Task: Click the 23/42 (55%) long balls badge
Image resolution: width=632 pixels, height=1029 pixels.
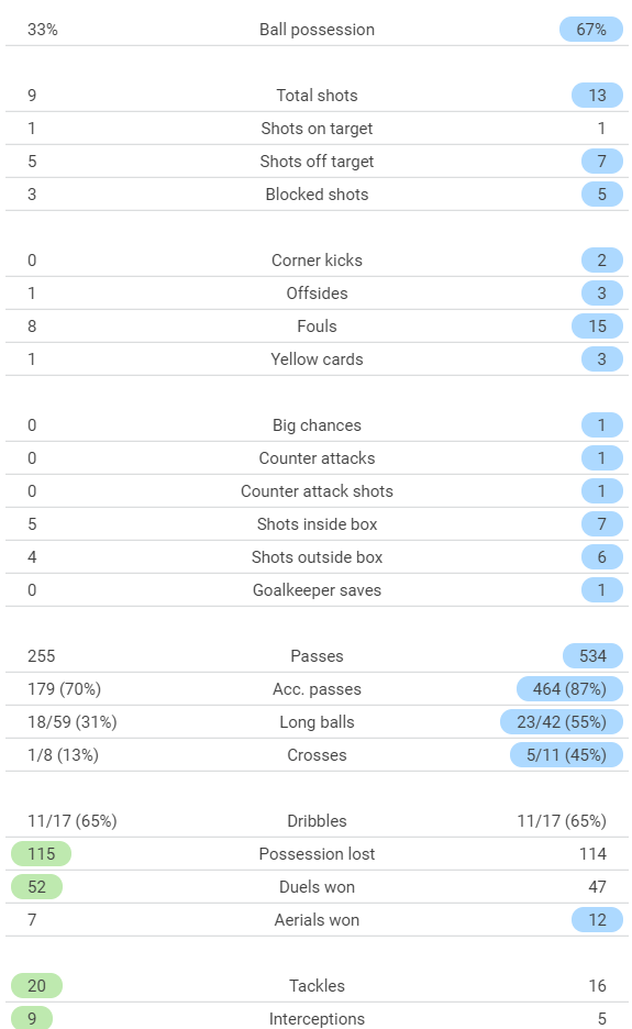Action: [x=561, y=722]
